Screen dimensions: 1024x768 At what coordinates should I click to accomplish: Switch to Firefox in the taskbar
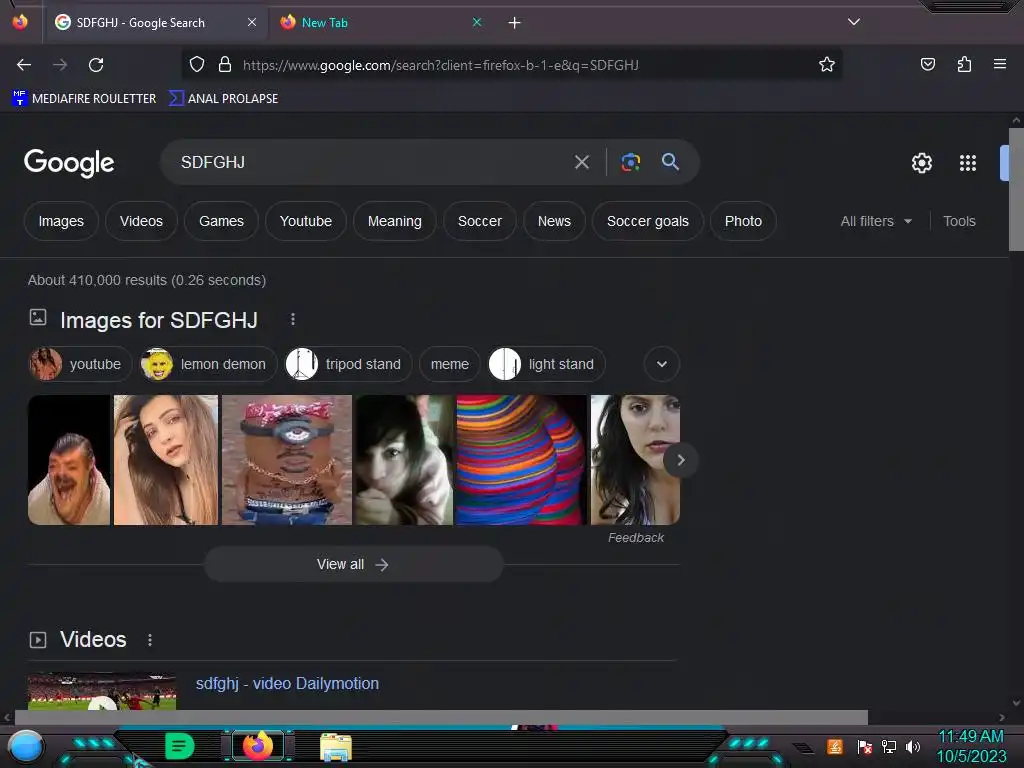[258, 746]
